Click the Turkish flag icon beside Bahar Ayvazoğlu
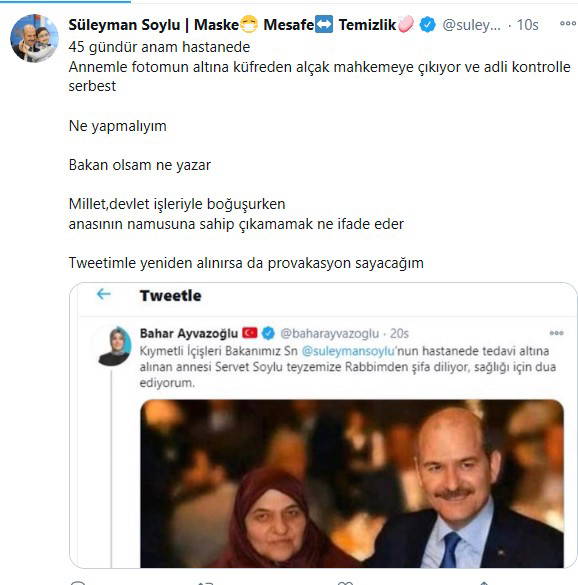 pyautogui.click(x=250, y=332)
